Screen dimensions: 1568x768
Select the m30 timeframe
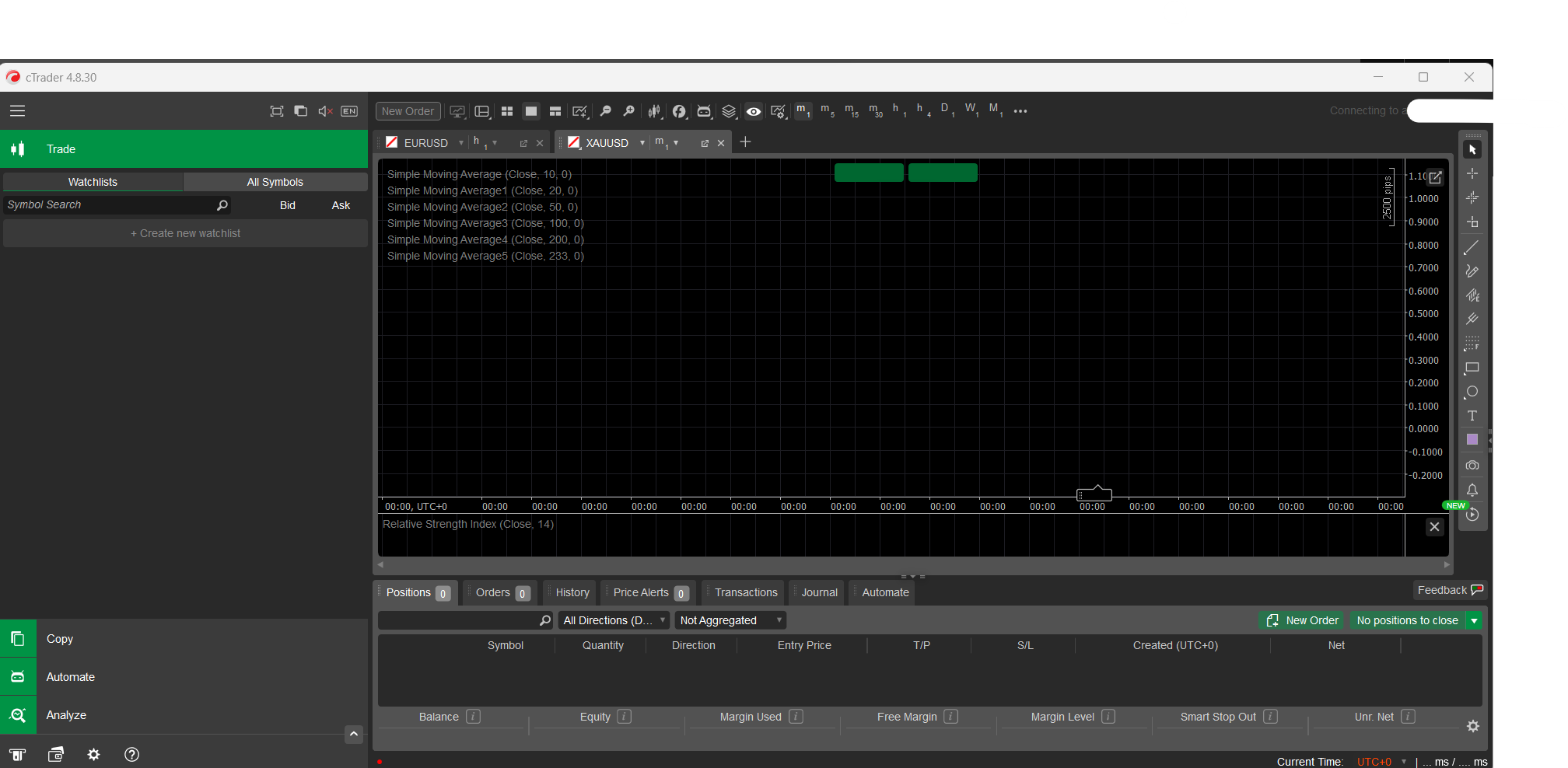click(876, 111)
